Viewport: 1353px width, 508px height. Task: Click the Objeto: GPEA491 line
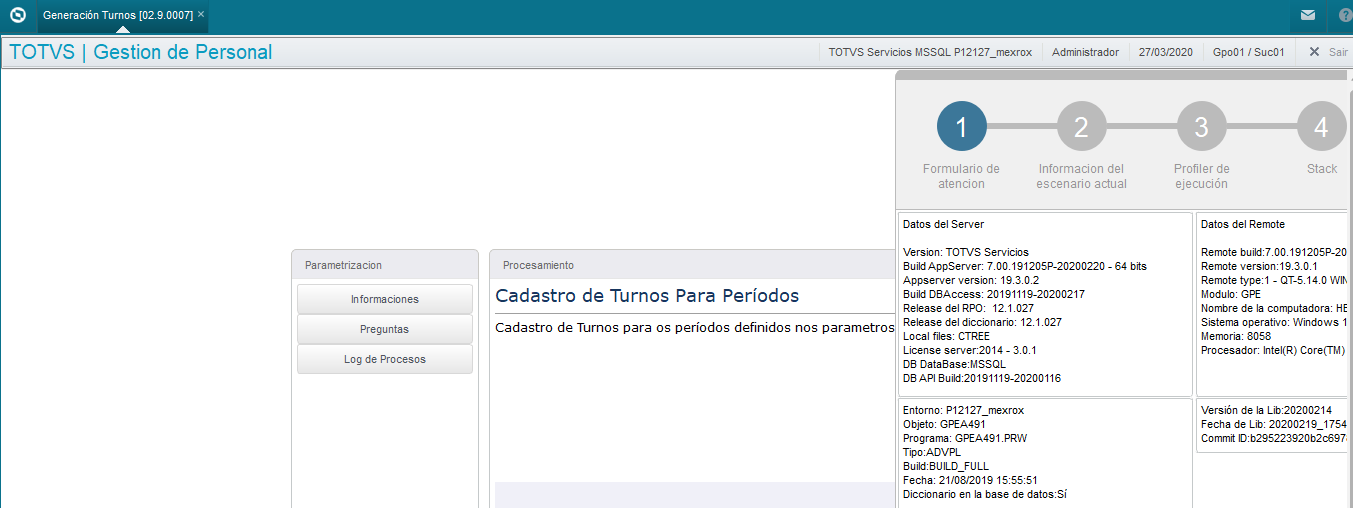(x=945, y=424)
